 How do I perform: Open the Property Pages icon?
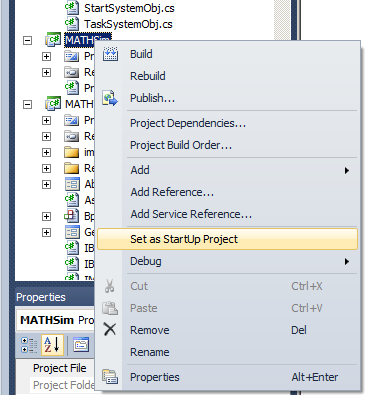81,345
